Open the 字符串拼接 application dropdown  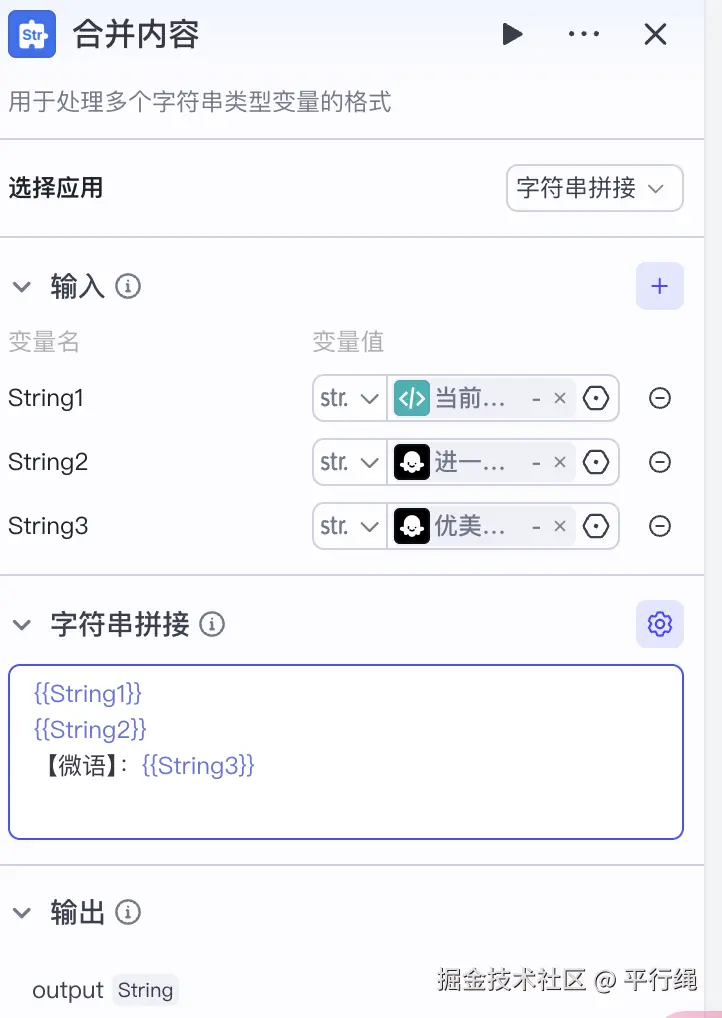[x=594, y=188]
